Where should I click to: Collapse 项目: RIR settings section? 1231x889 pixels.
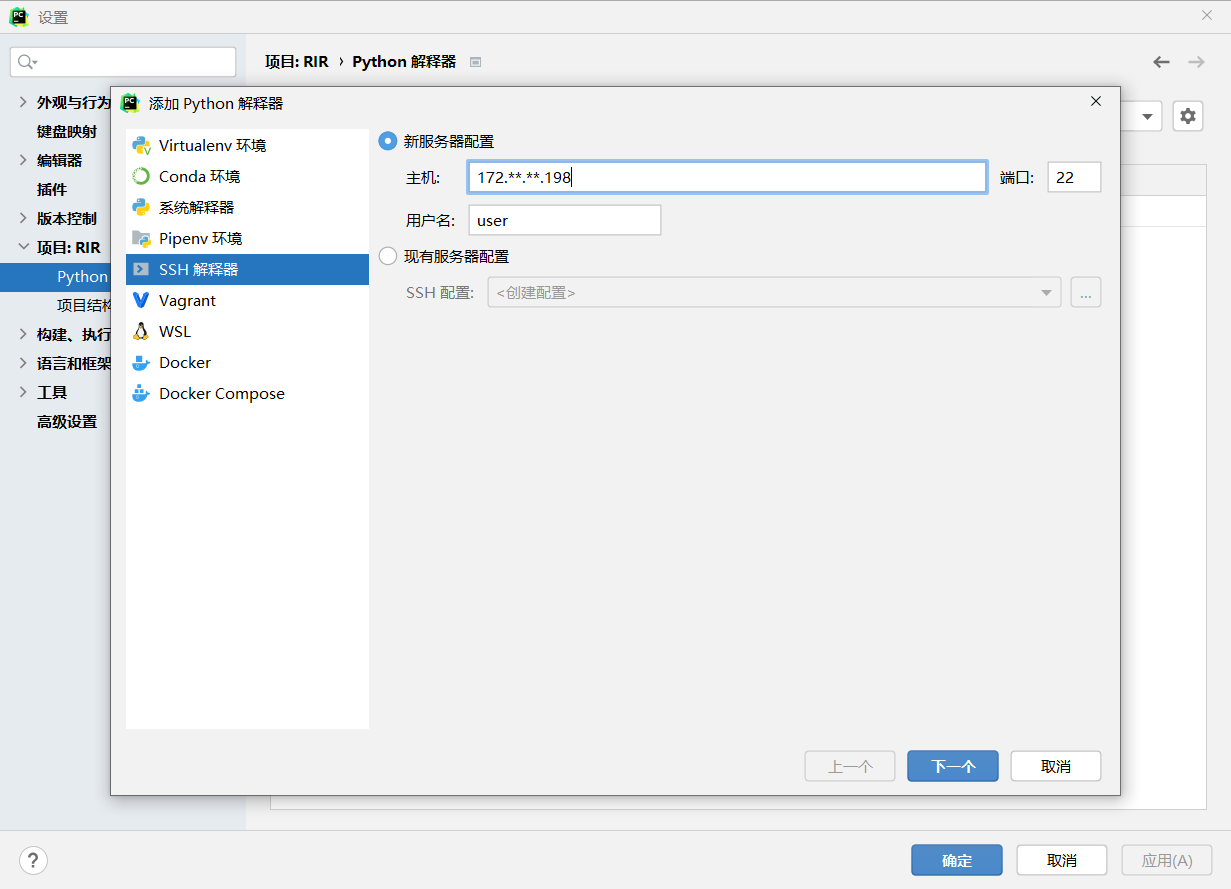click(x=23, y=247)
